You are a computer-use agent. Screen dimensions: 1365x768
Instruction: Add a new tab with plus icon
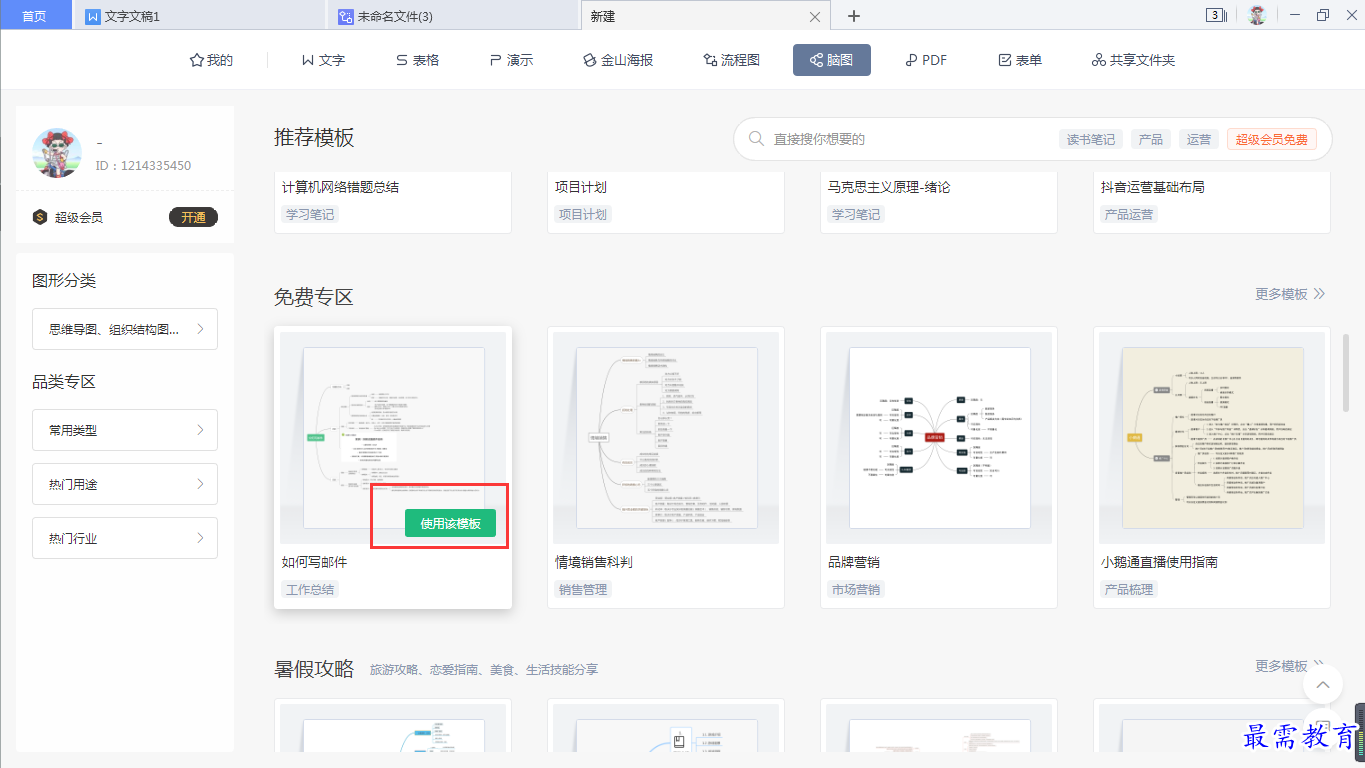pyautogui.click(x=854, y=16)
